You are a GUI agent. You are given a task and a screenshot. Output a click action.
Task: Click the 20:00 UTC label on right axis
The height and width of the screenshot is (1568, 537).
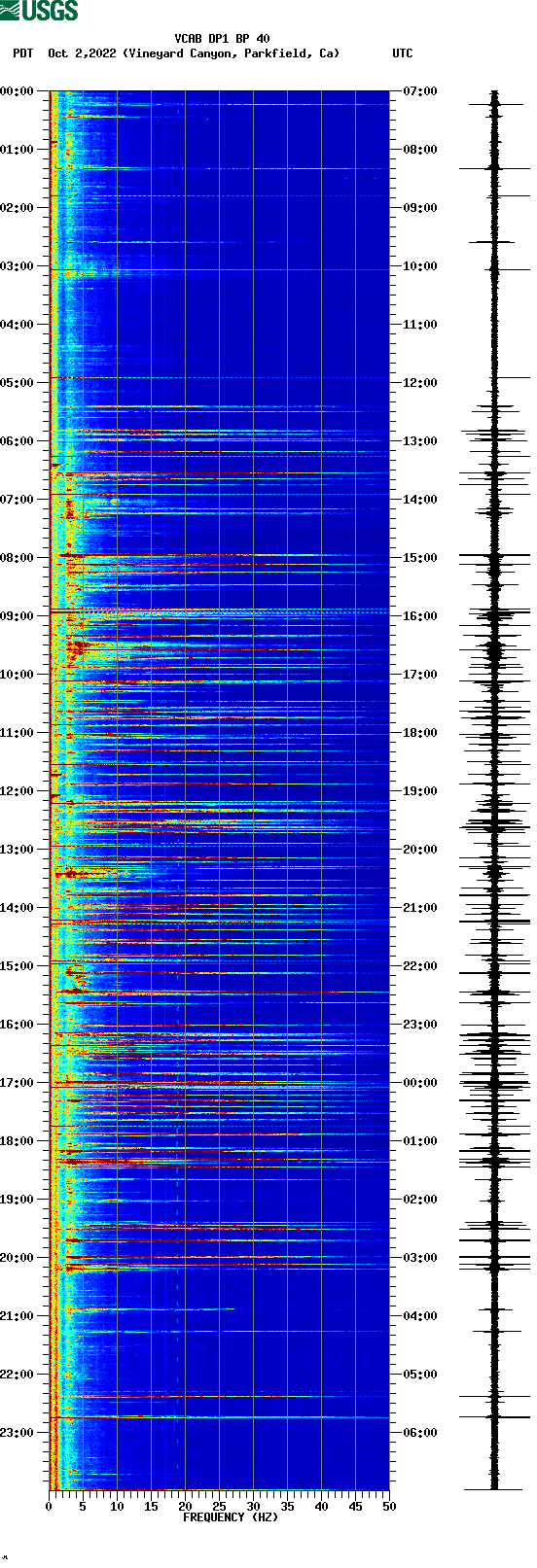(420, 850)
